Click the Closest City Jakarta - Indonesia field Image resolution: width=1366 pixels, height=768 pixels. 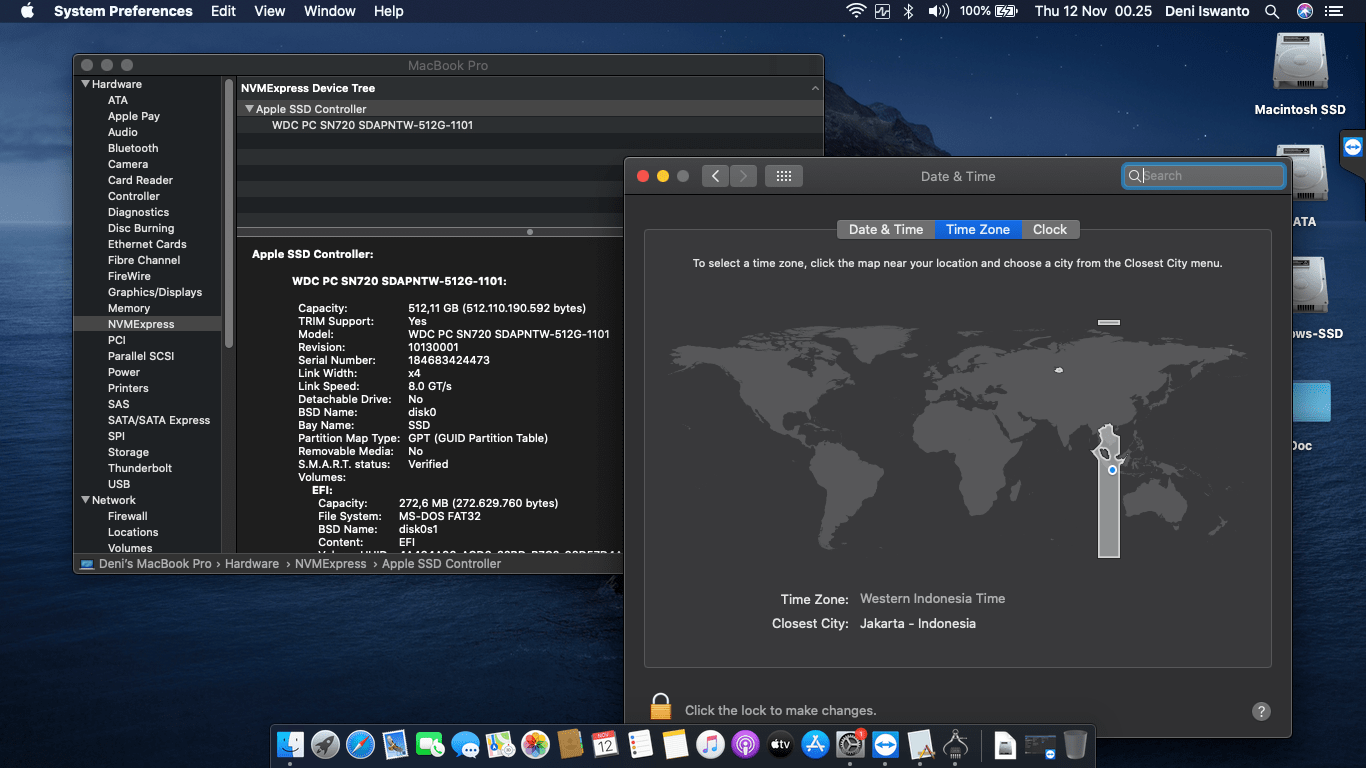click(918, 623)
